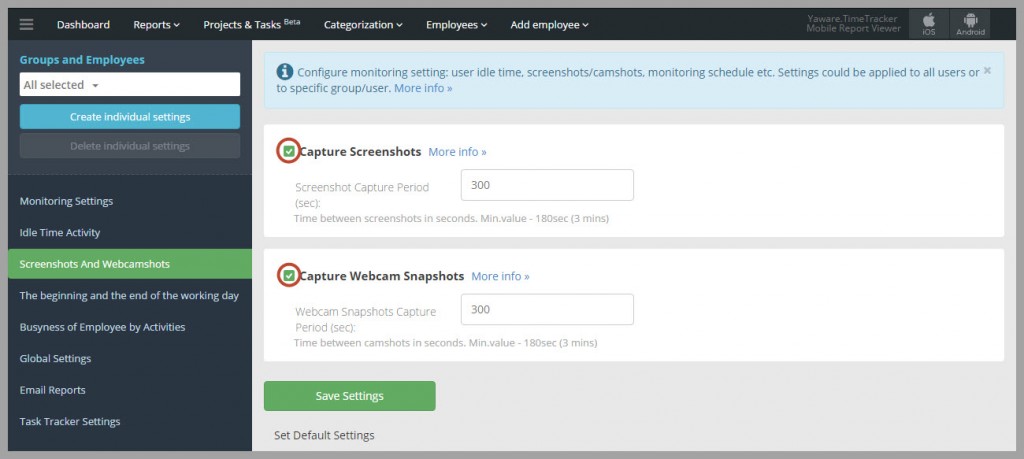The height and width of the screenshot is (459, 1024).
Task: Go to the Dashboard
Action: click(x=83, y=25)
